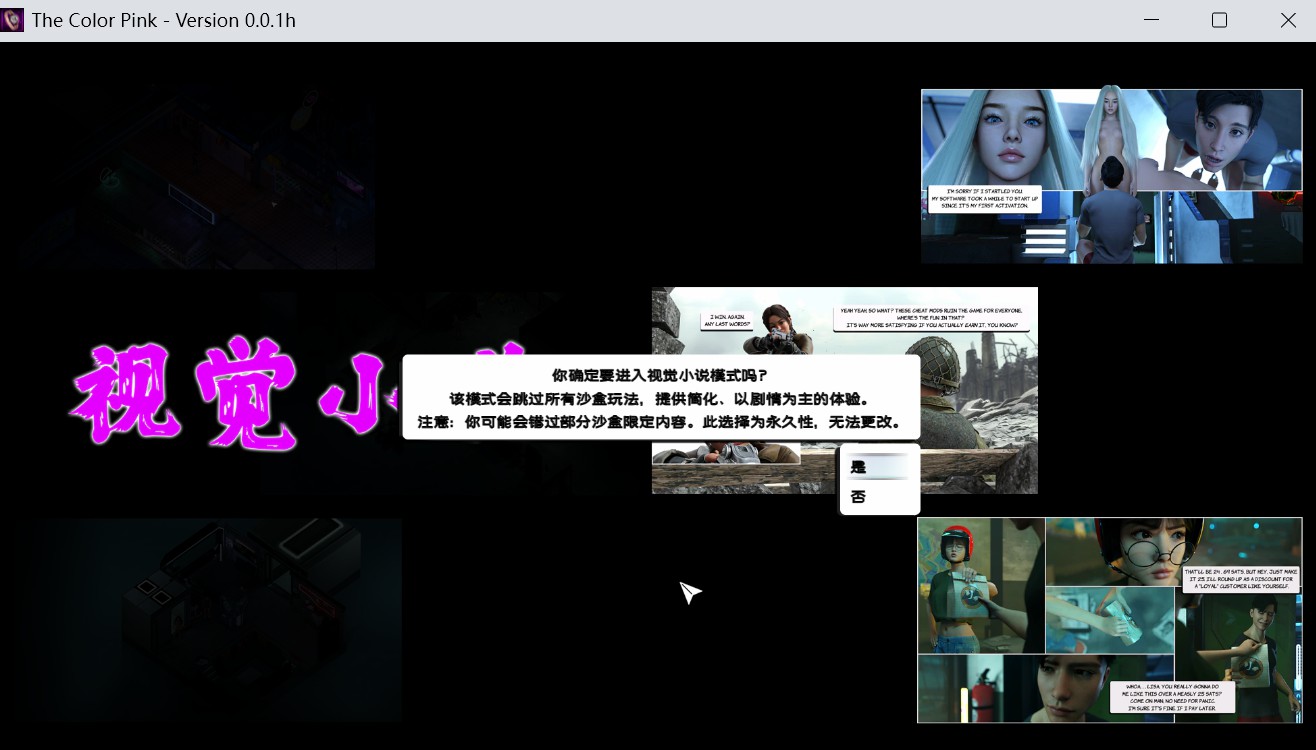This screenshot has height=750, width=1316.
Task: Click the confirmation dialog question 你确定要进入视觉小说模式吗
Action: point(660,375)
